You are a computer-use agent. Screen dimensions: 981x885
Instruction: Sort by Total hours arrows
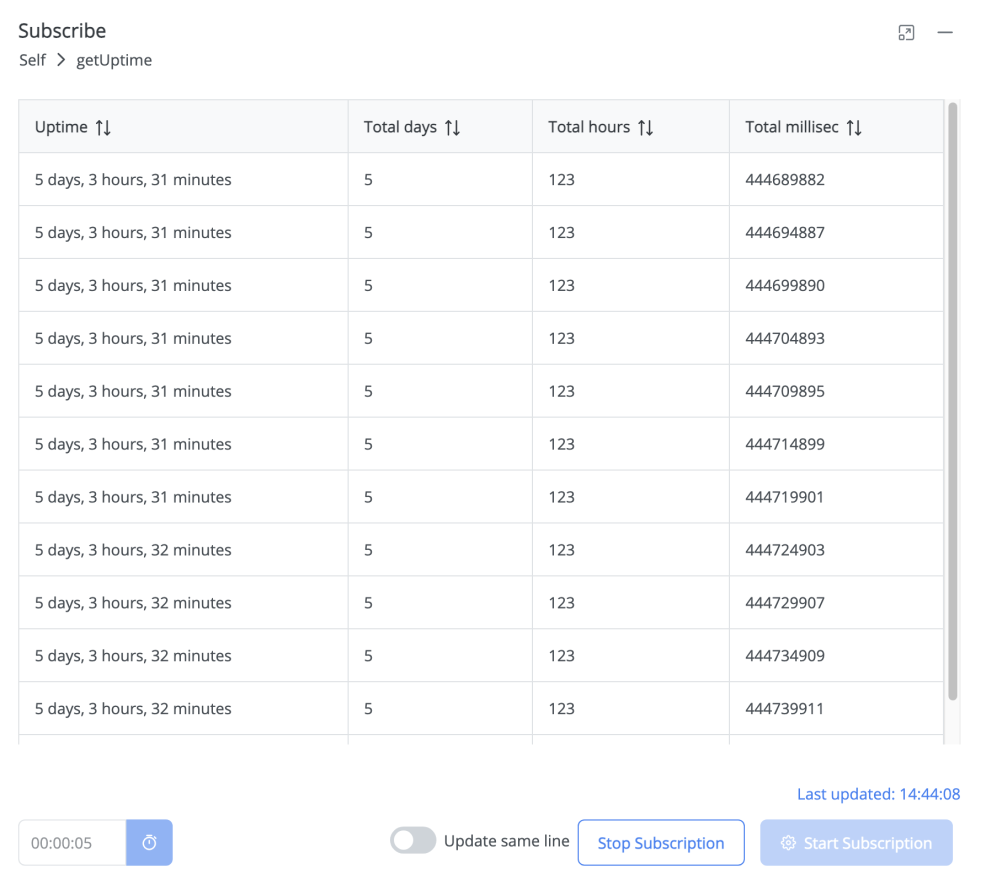645,127
